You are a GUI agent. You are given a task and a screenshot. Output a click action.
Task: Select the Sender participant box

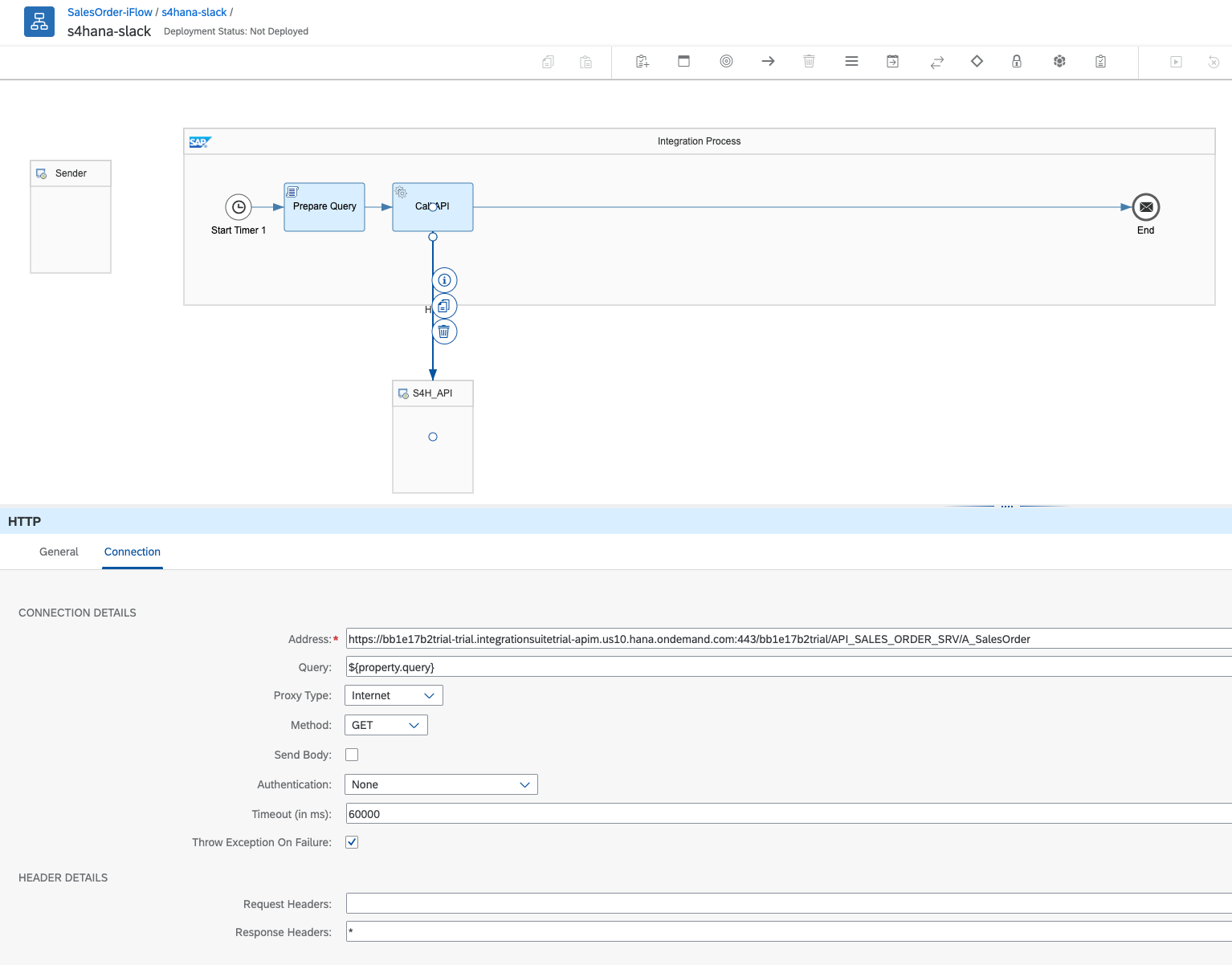tap(71, 217)
